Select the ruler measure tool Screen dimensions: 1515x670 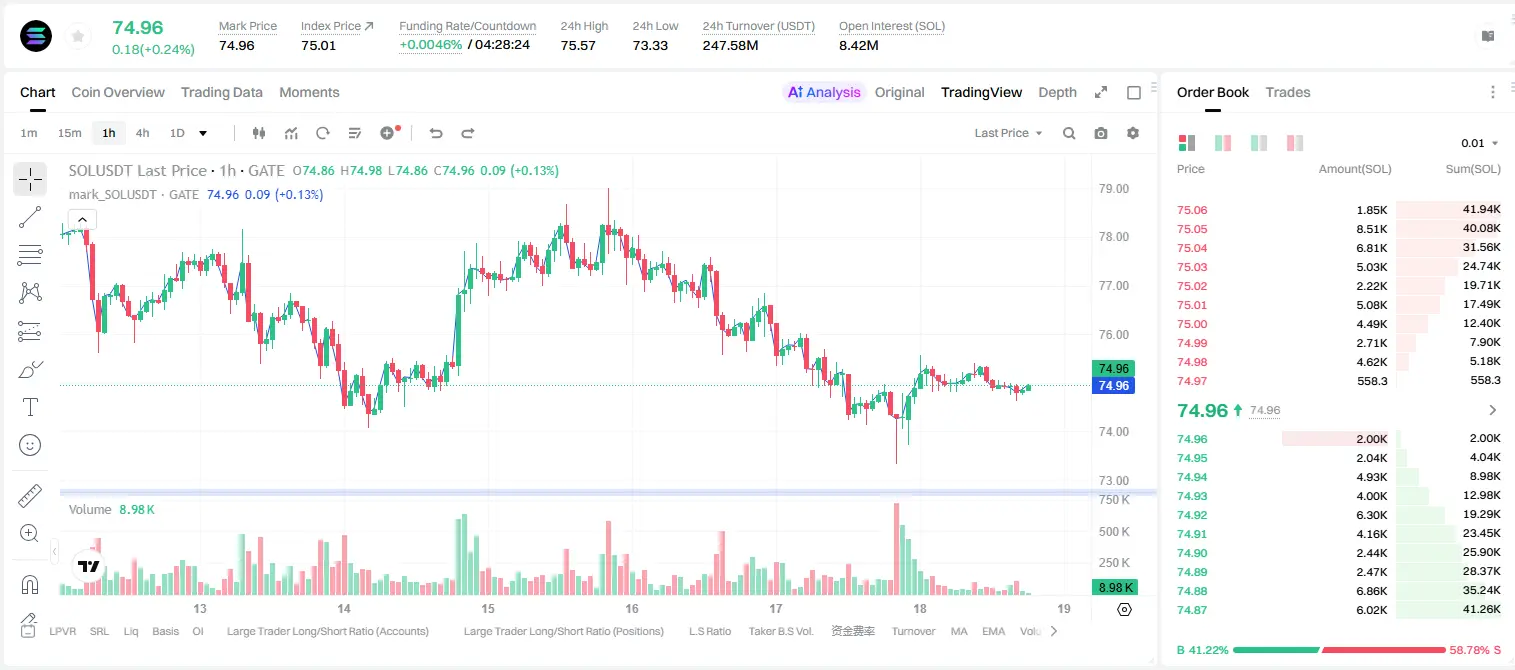(30, 496)
